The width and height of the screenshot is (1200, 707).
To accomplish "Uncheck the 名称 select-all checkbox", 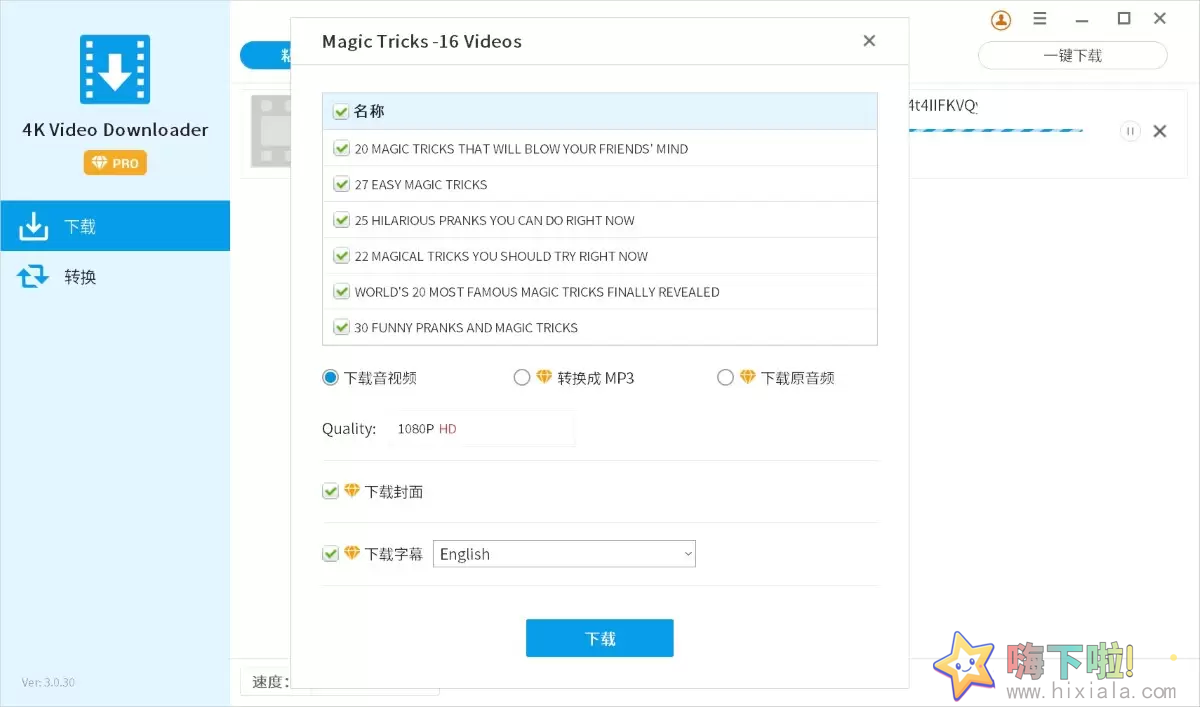I will tap(341, 111).
